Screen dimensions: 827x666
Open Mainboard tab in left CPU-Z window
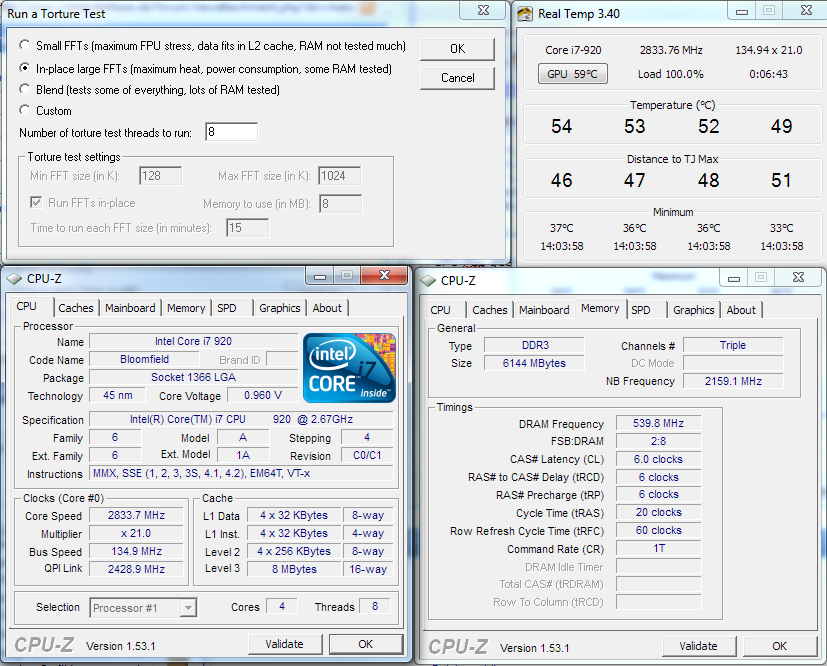pos(130,308)
